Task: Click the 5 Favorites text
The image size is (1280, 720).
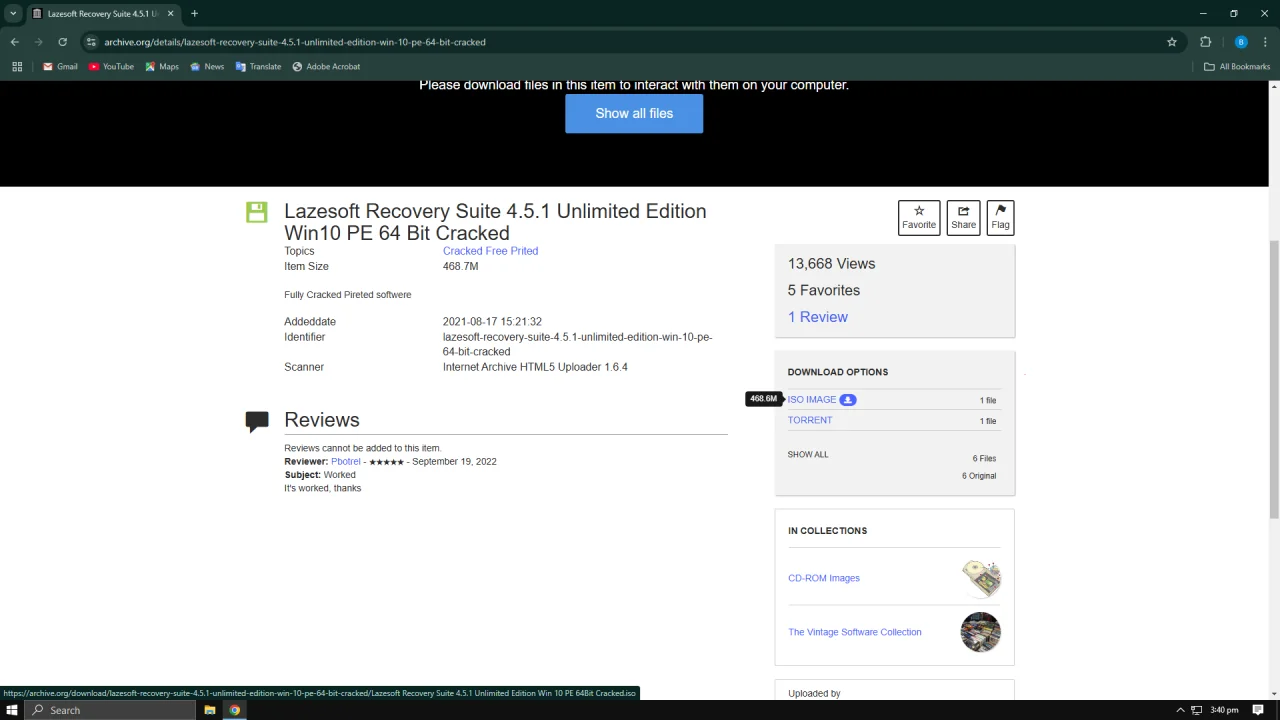Action: (x=824, y=290)
